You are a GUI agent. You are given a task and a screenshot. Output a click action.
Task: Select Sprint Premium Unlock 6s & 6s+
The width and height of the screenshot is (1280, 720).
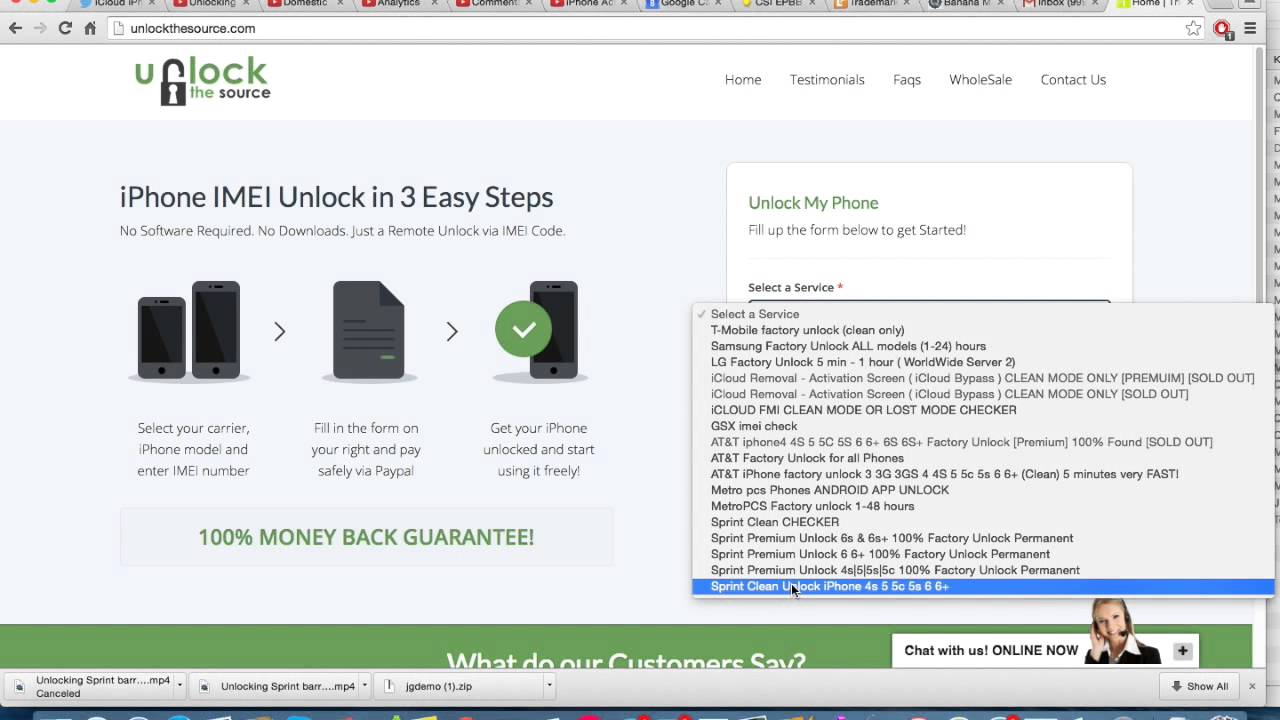[x=983, y=538]
